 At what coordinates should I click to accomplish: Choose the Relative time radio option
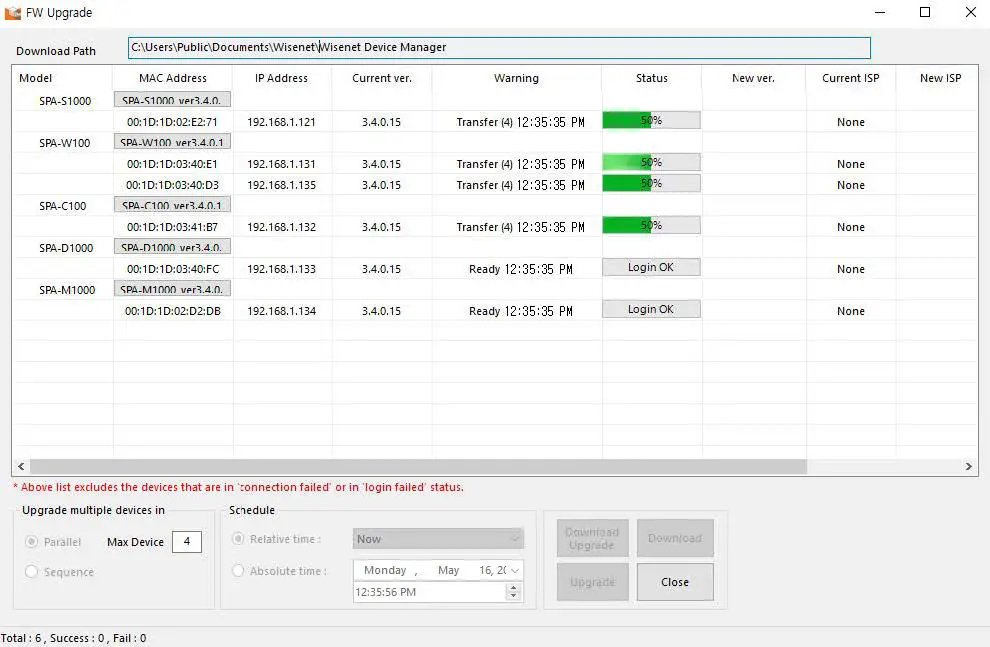point(238,539)
